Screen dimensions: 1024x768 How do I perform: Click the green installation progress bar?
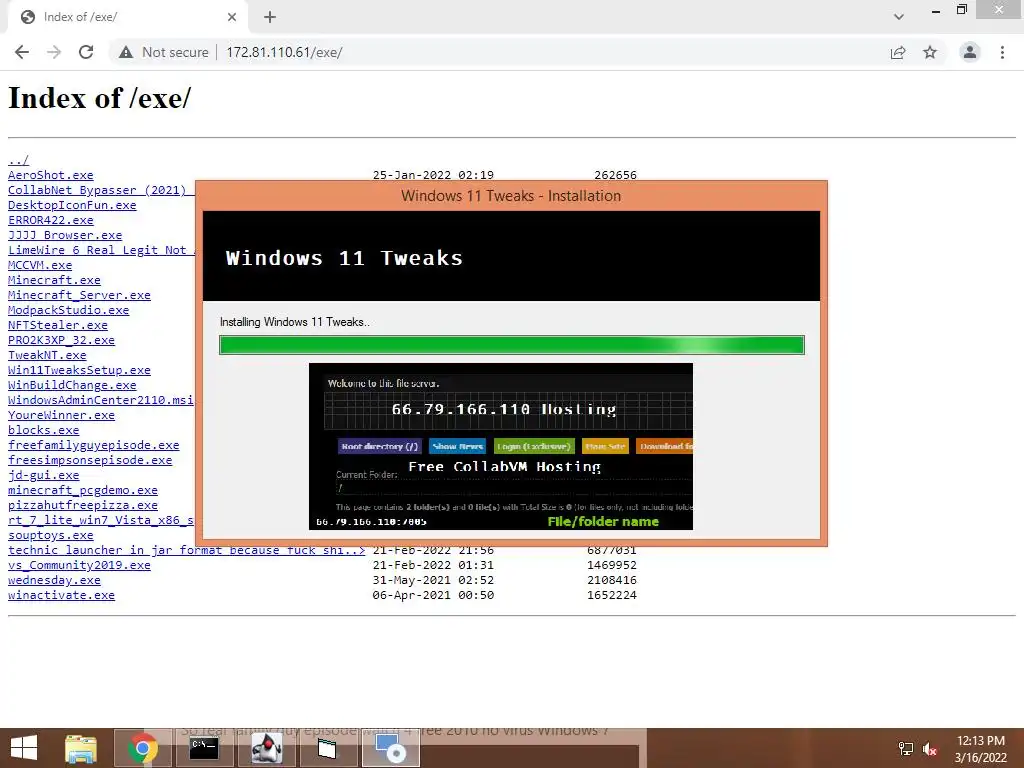click(512, 345)
